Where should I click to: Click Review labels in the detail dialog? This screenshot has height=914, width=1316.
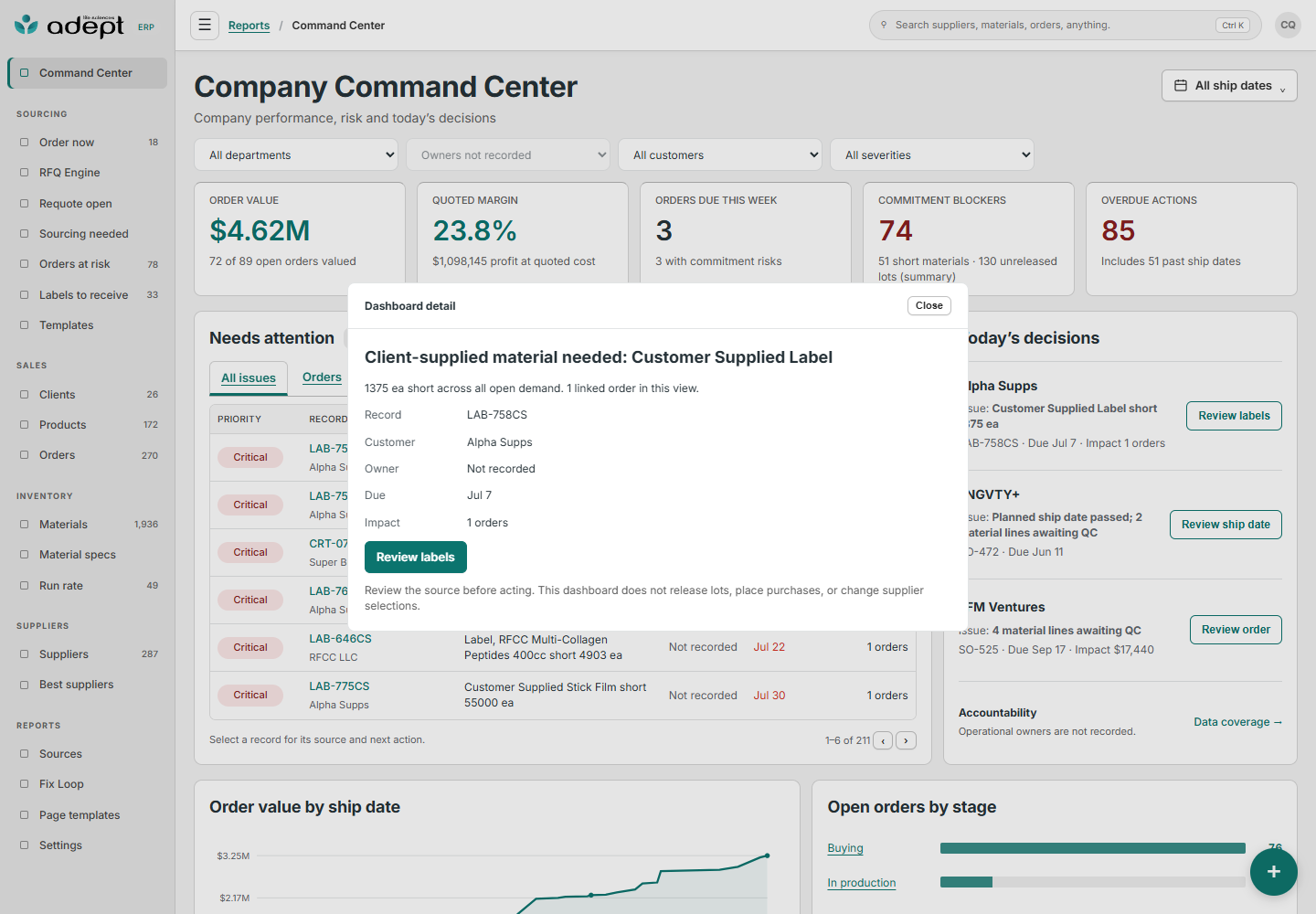(416, 558)
